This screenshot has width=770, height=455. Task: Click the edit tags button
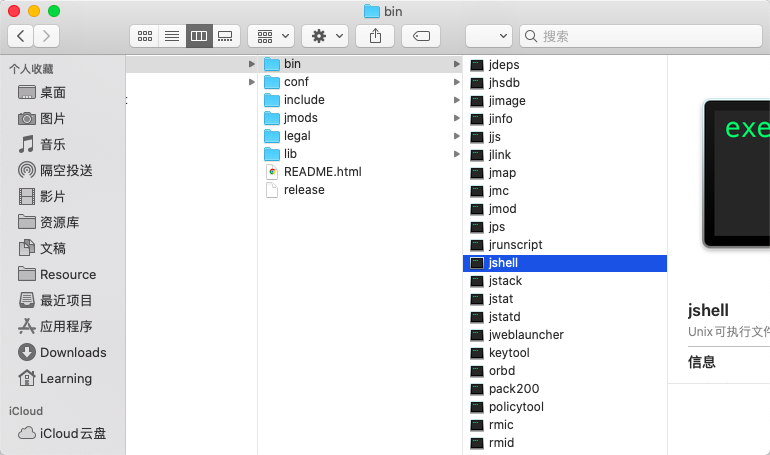pyautogui.click(x=421, y=36)
